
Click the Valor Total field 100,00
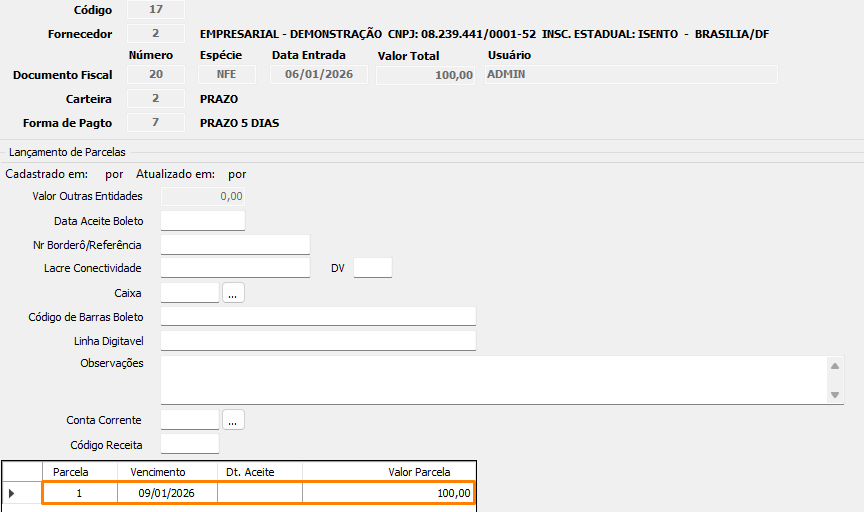[425, 75]
